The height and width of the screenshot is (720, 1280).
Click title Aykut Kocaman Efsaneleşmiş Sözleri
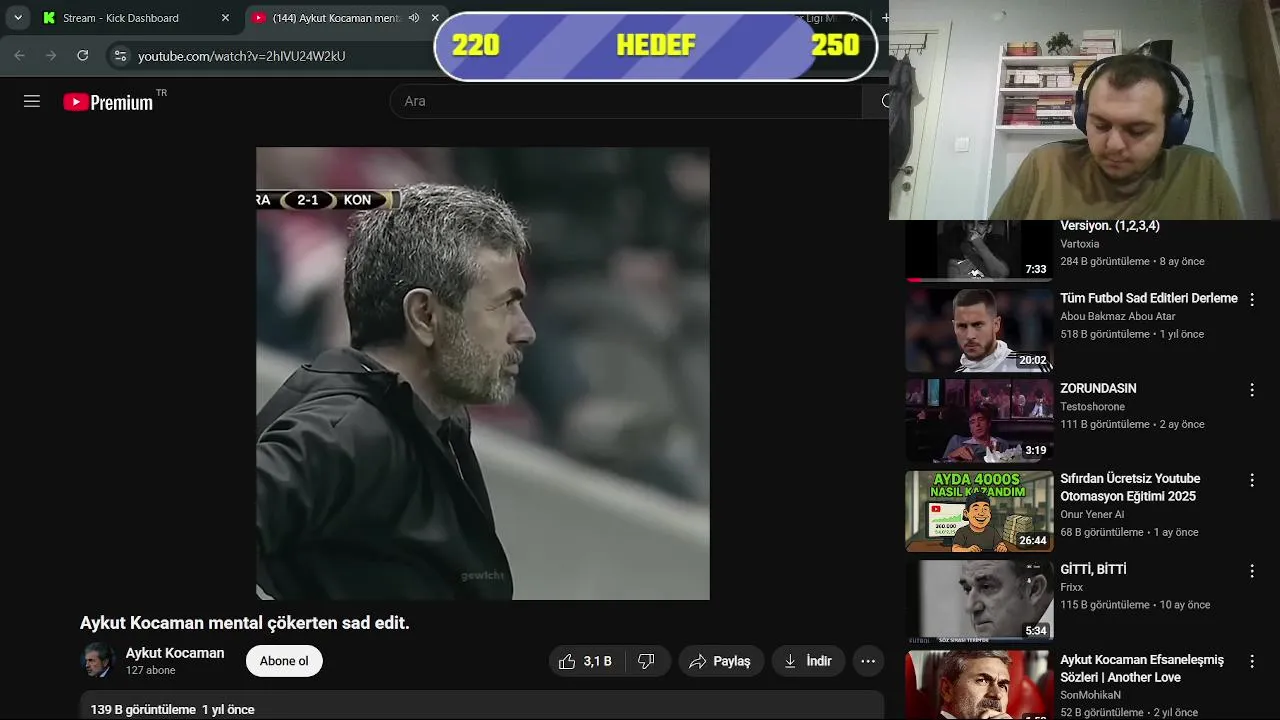click(x=1142, y=668)
